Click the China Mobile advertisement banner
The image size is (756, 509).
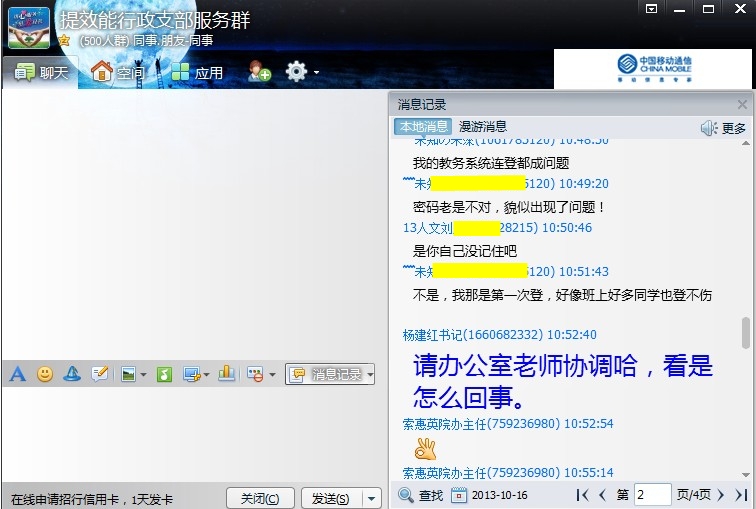tap(653, 68)
